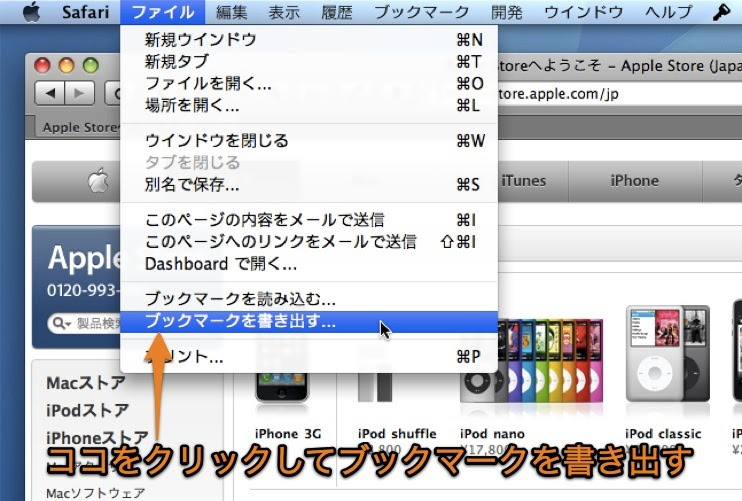This screenshot has height=501, width=742.
Task: Click the iPod classic product image
Action: 668,354
